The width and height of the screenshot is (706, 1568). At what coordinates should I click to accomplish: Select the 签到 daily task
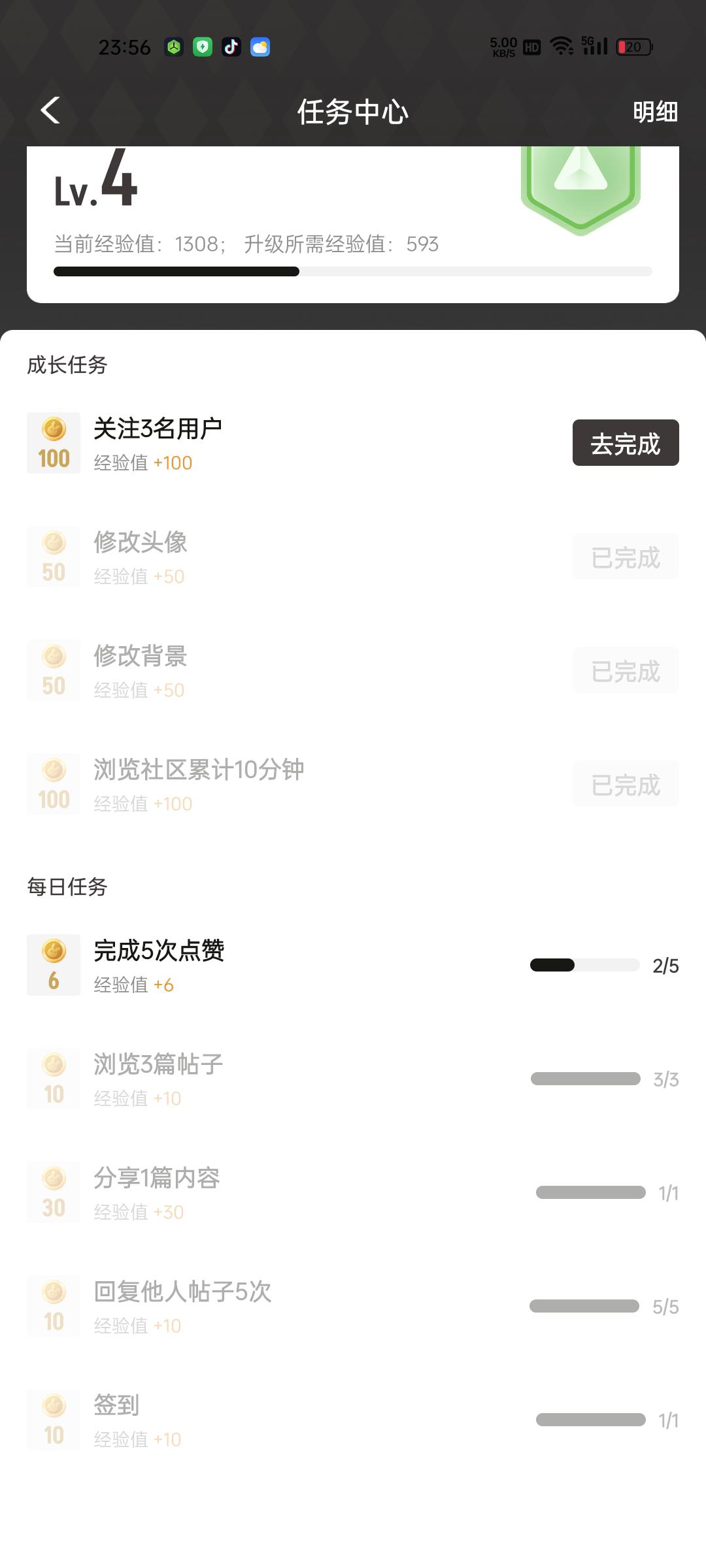click(116, 1405)
